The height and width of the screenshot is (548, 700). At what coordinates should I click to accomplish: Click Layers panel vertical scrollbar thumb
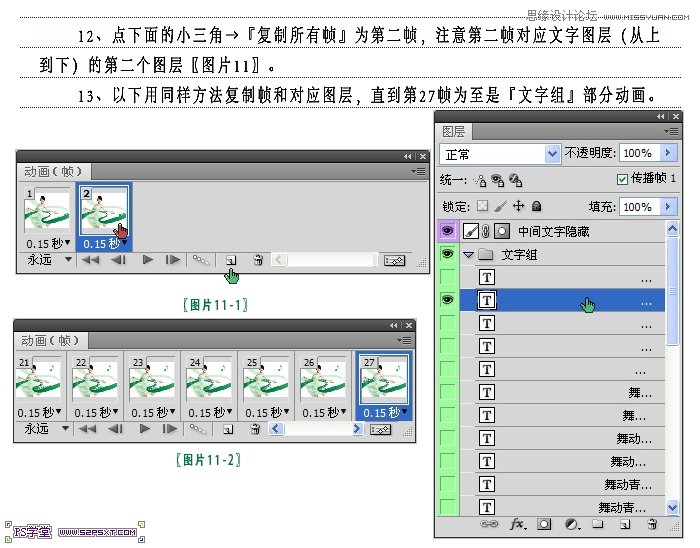click(672, 291)
